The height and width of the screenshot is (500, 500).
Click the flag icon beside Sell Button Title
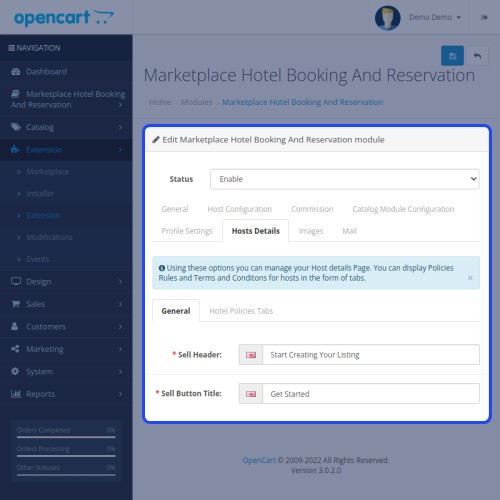pyautogui.click(x=251, y=394)
